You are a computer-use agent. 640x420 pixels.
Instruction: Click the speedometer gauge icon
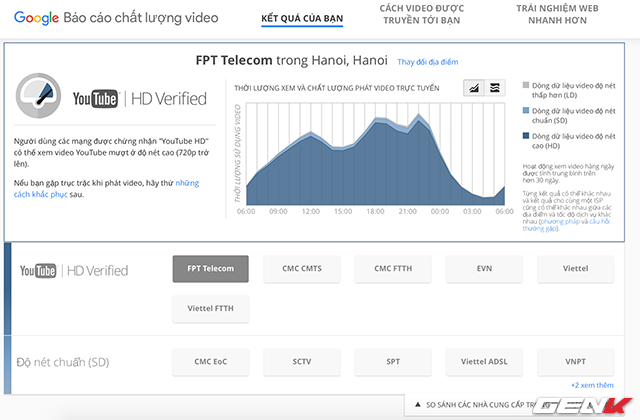pos(40,97)
